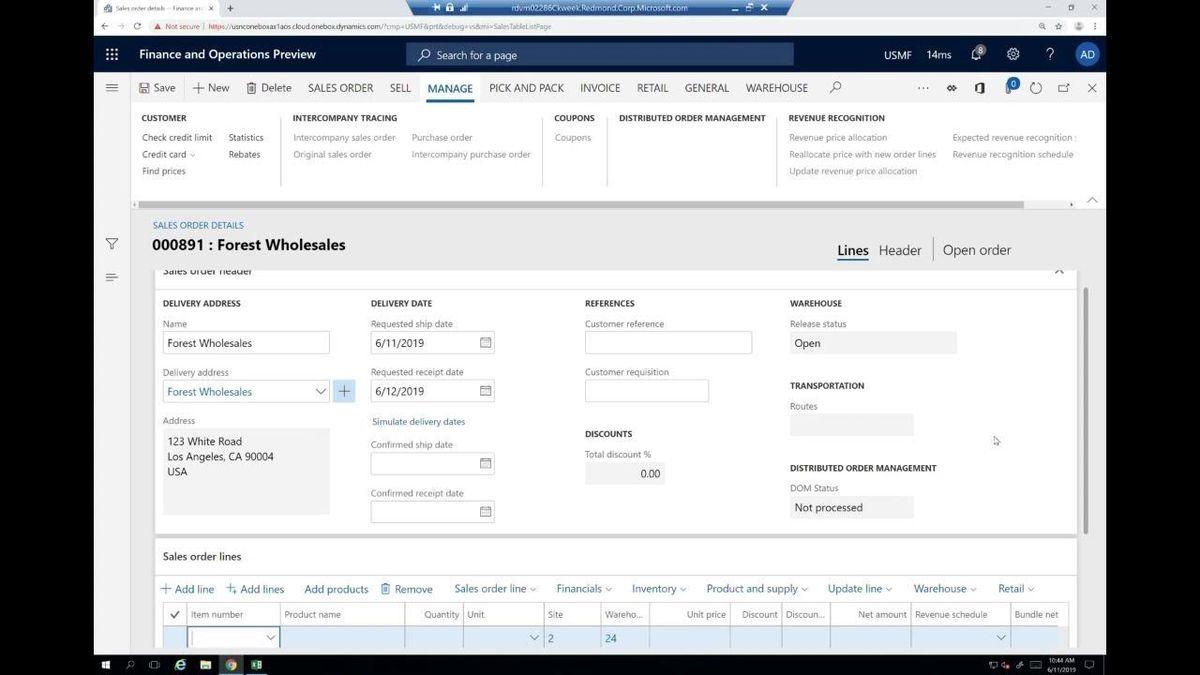Screen dimensions: 1200x675
Task: Expand the Sales order line menu
Action: pos(495,589)
